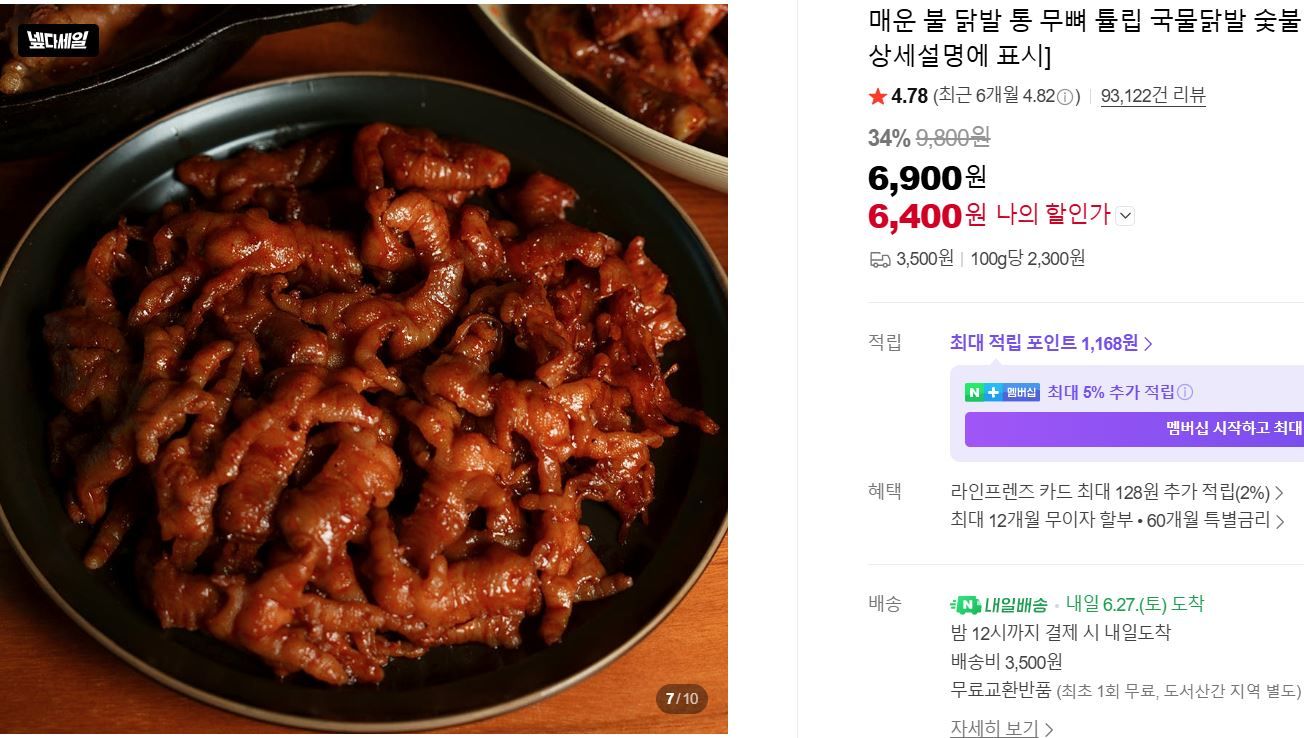The width and height of the screenshot is (1304, 738).
Task: Click the N 내일배송 logo icon
Action: (x=999, y=605)
